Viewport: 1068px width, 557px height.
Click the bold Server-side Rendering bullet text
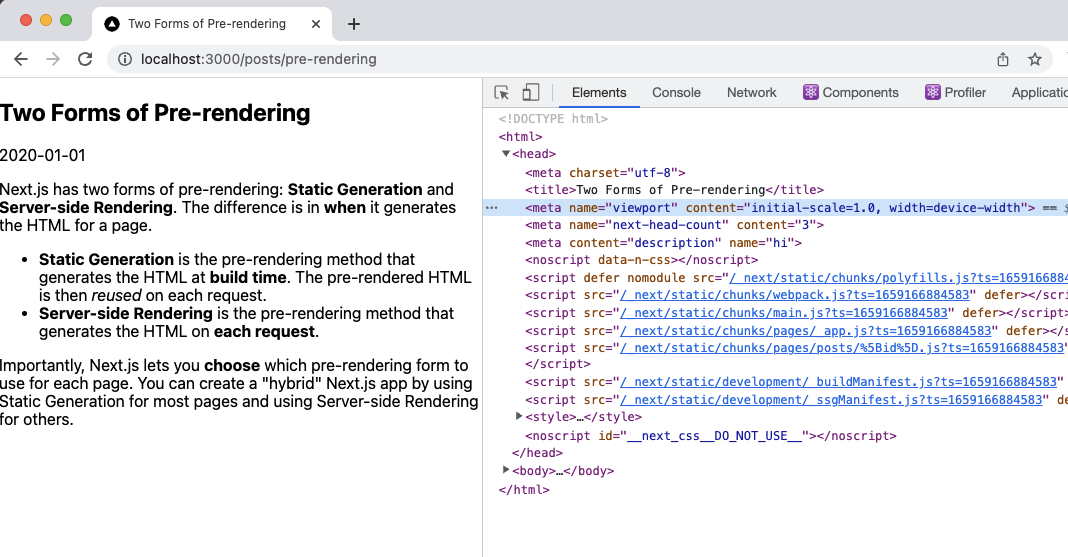coord(126,313)
